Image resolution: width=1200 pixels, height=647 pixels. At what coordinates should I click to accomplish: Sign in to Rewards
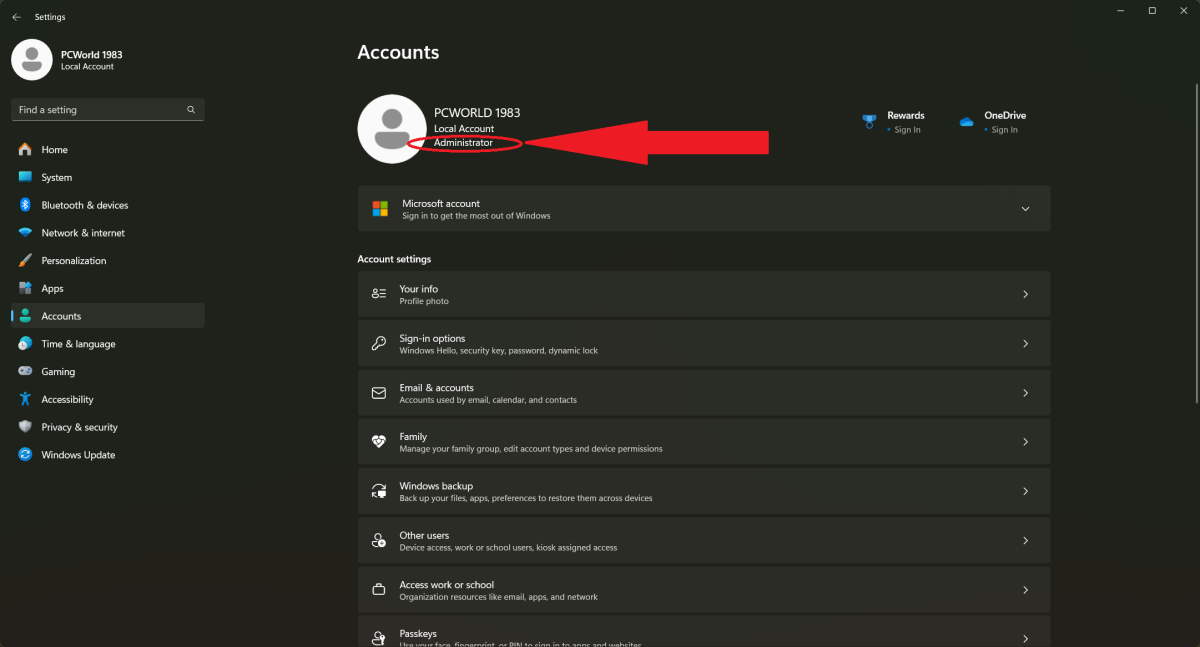906,129
